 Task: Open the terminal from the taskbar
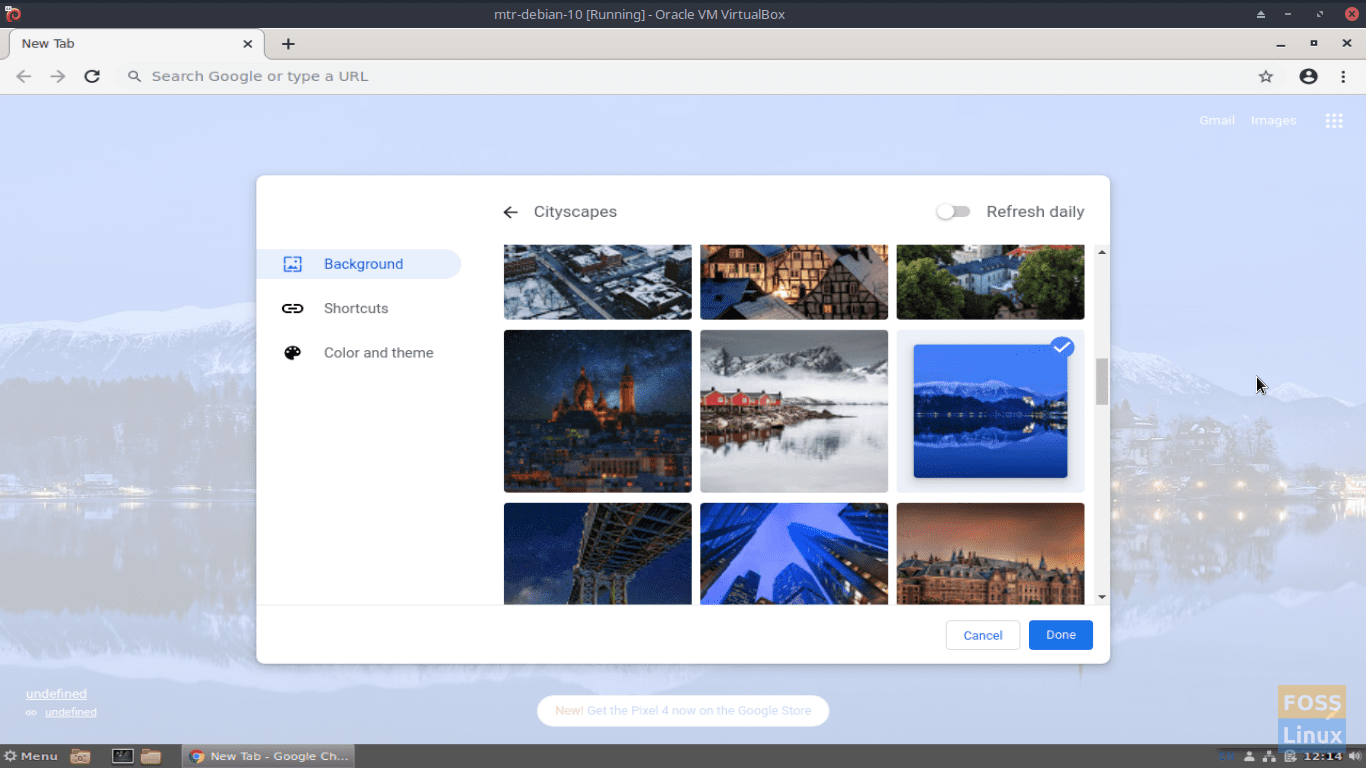(123, 756)
